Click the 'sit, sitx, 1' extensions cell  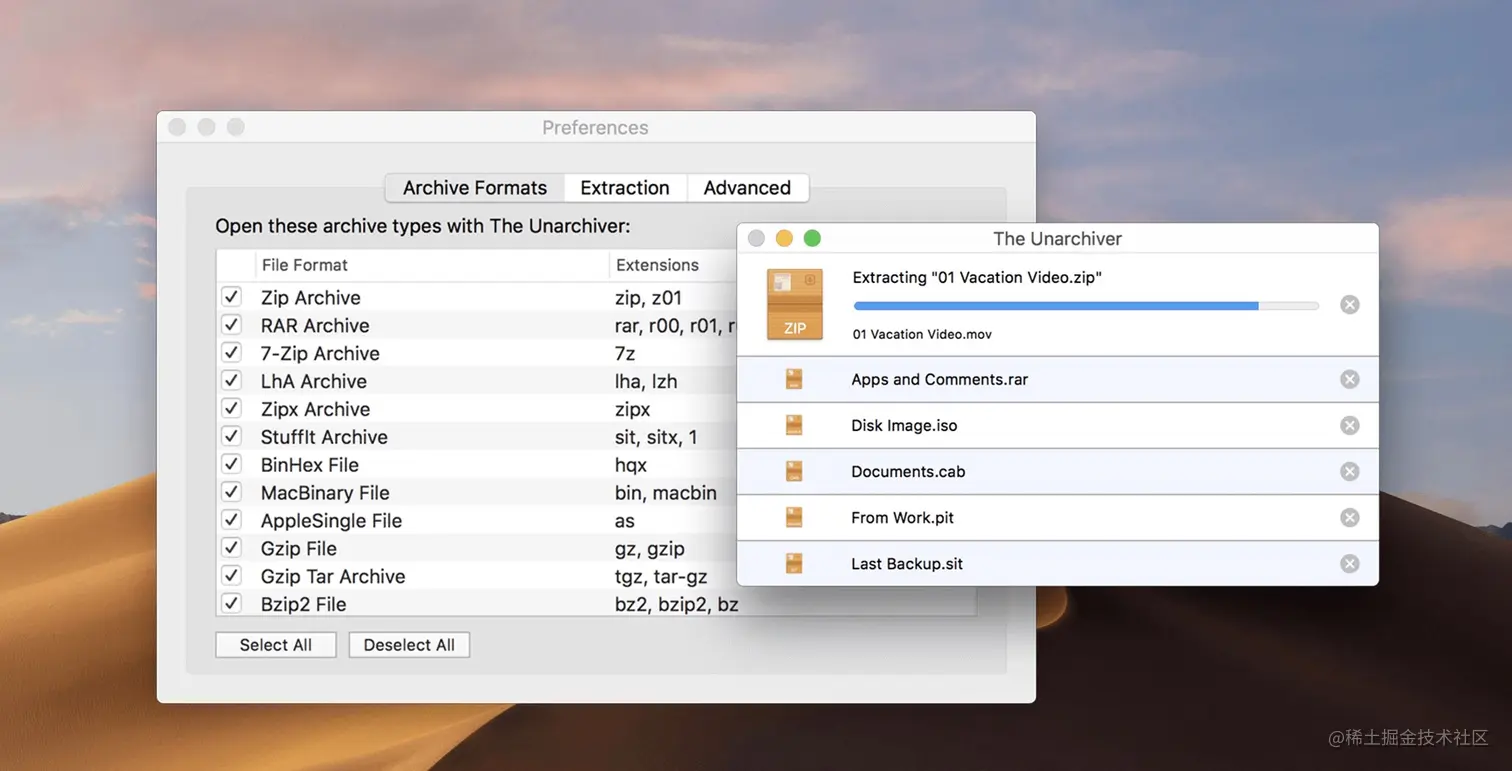coord(656,436)
